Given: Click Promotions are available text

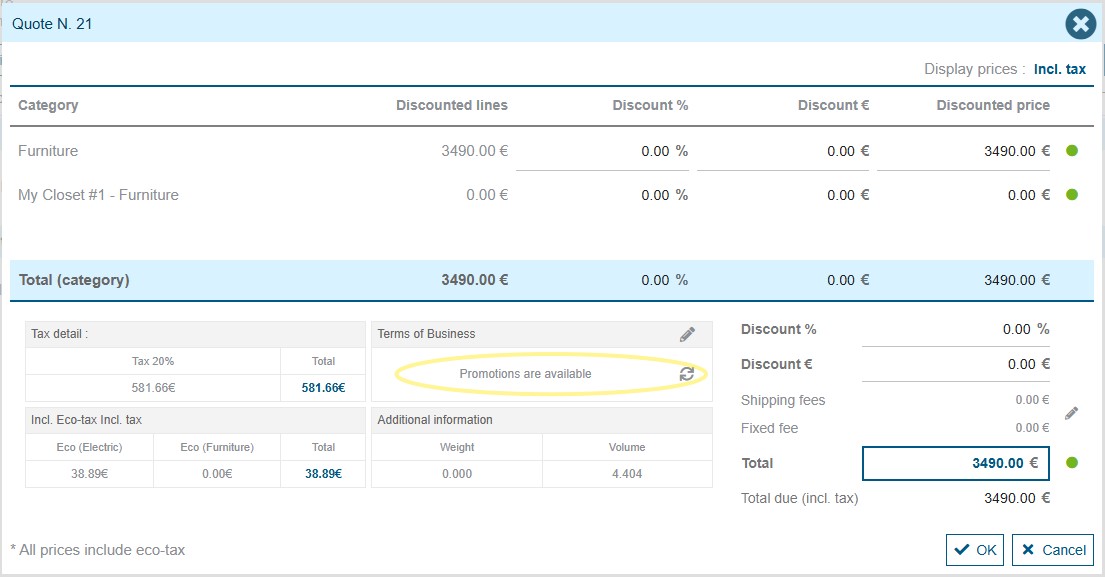Looking at the screenshot, I should click(525, 374).
